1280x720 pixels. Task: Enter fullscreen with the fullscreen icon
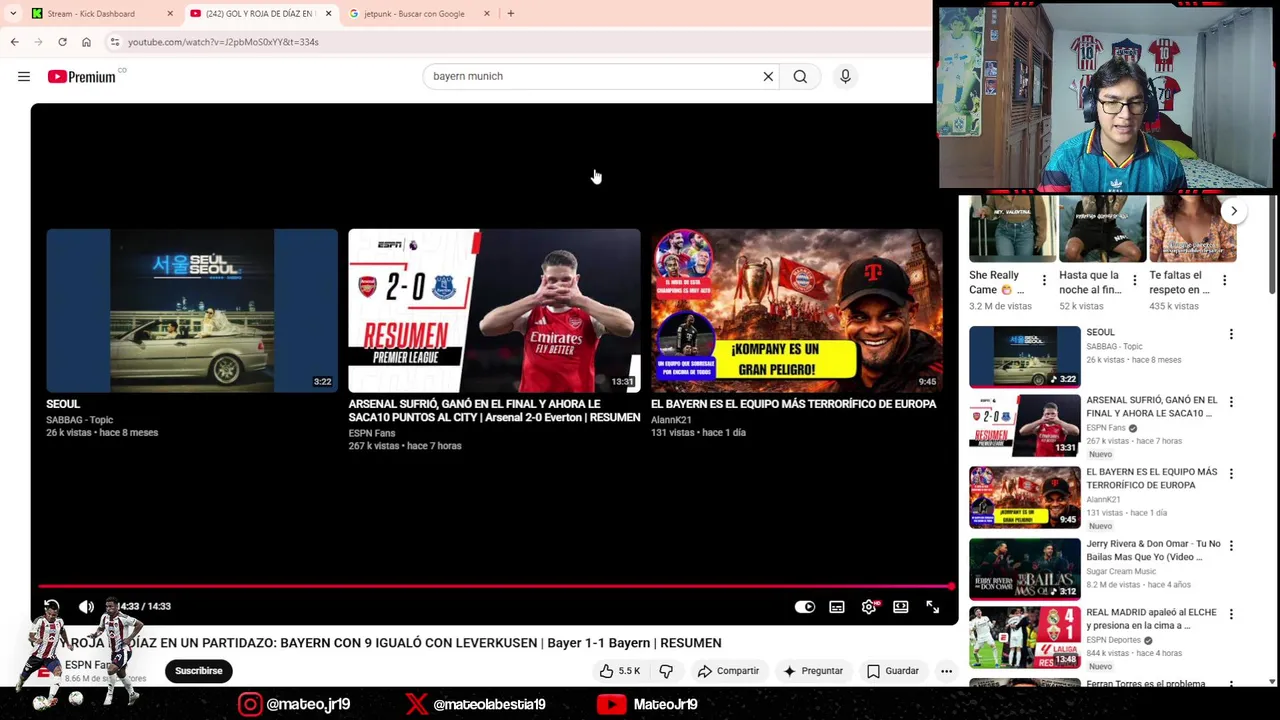point(932,607)
